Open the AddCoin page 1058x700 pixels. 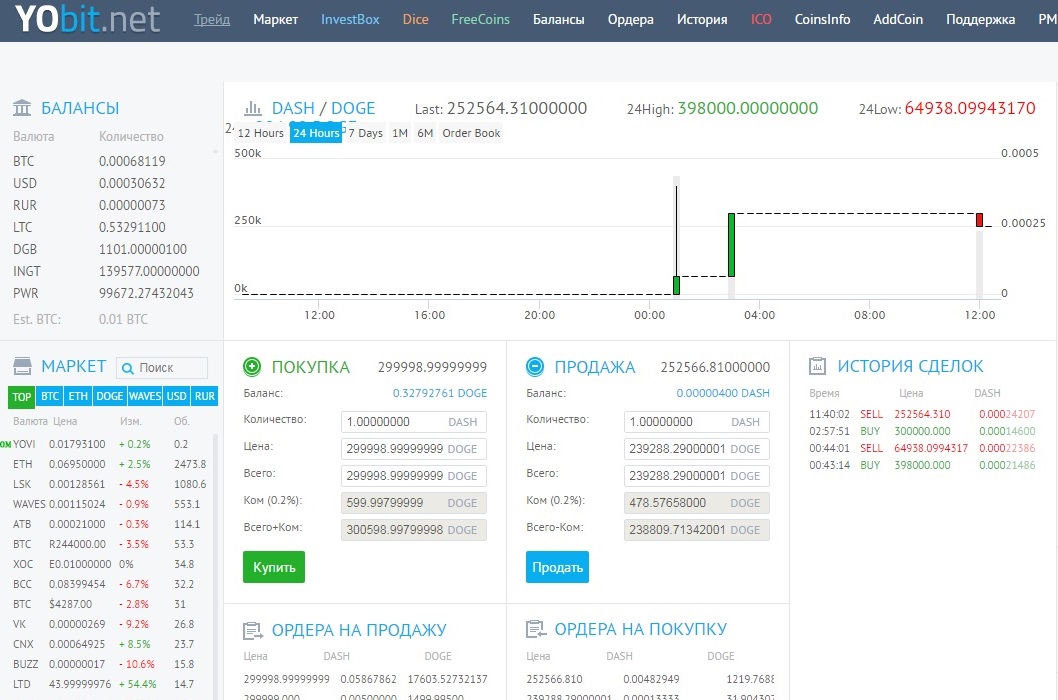point(898,20)
